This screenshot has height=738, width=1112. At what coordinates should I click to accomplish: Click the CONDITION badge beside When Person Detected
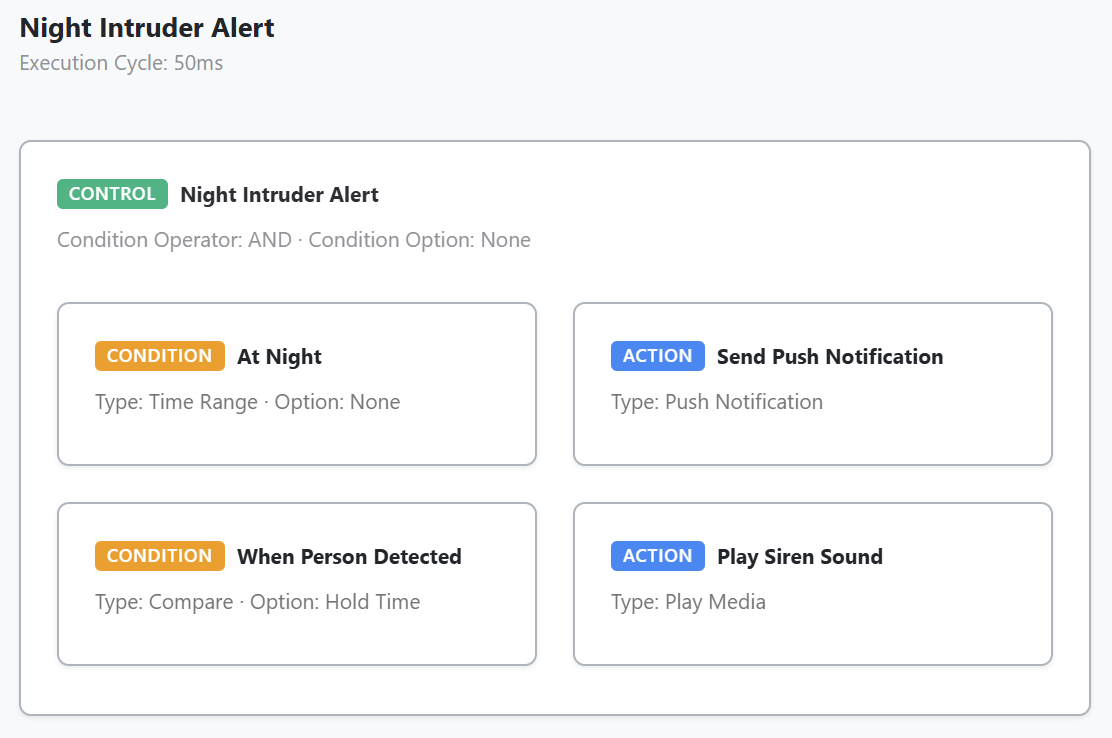pos(160,556)
